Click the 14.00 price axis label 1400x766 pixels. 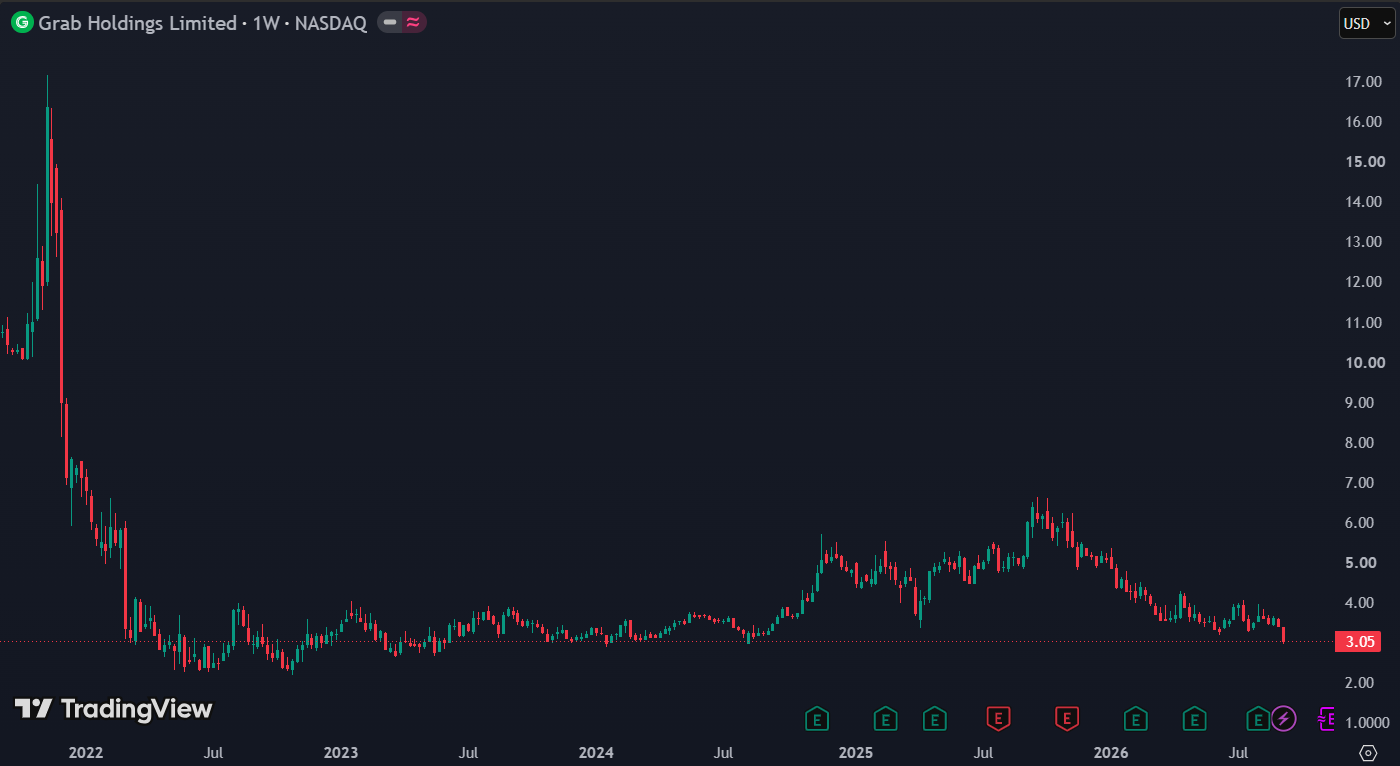pos(1365,202)
